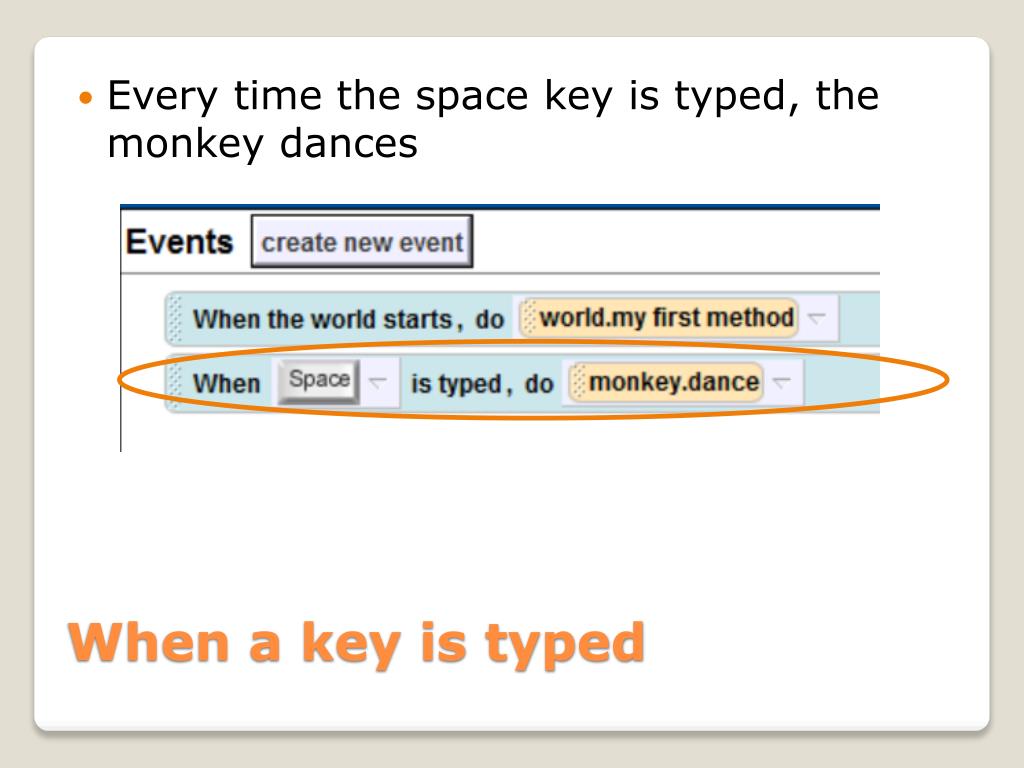Open the world.my first method dropdown arrow
1024x768 pixels.
[x=816, y=317]
